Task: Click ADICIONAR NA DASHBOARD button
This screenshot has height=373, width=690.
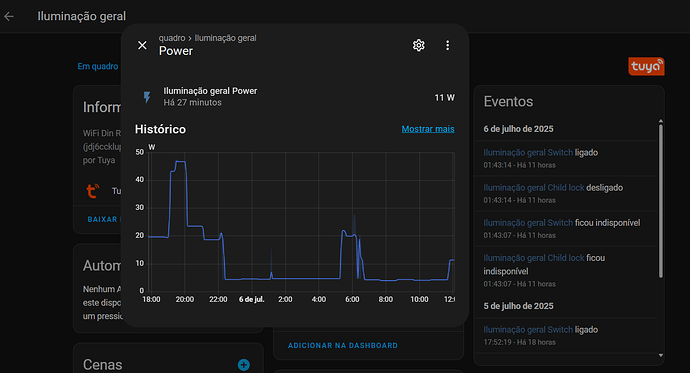Action: (x=343, y=346)
